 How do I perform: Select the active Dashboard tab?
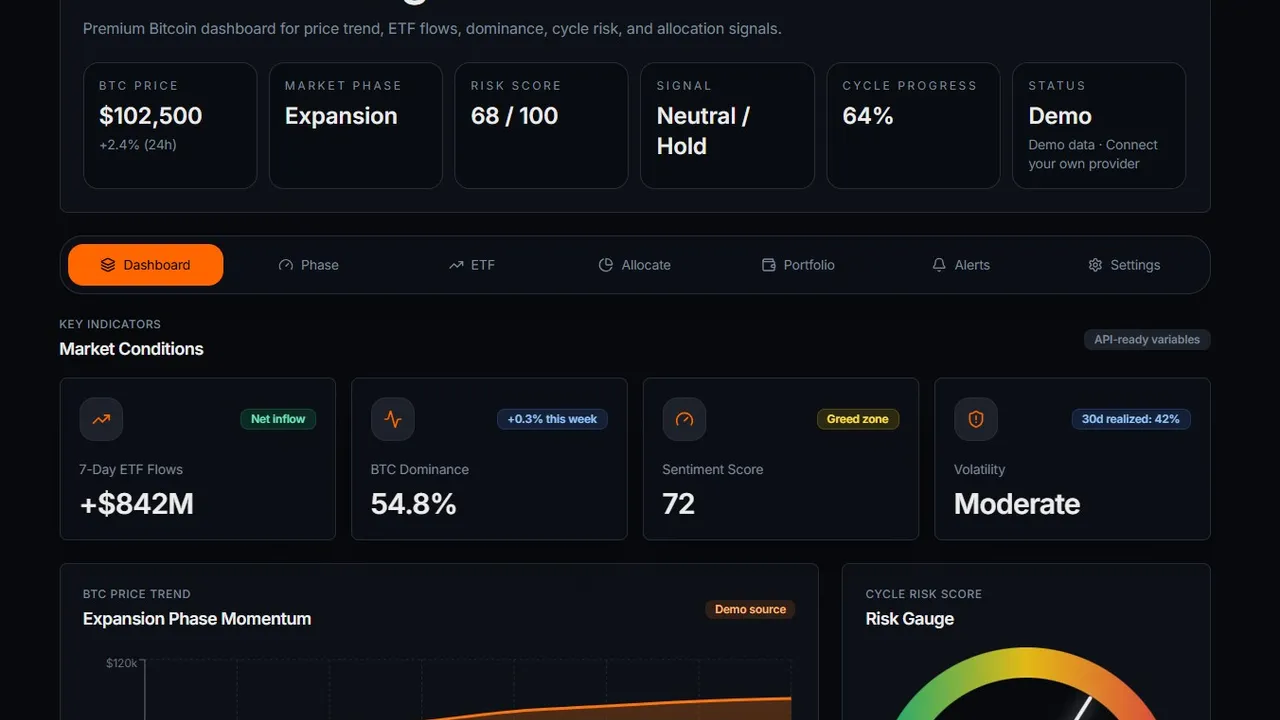click(x=146, y=265)
